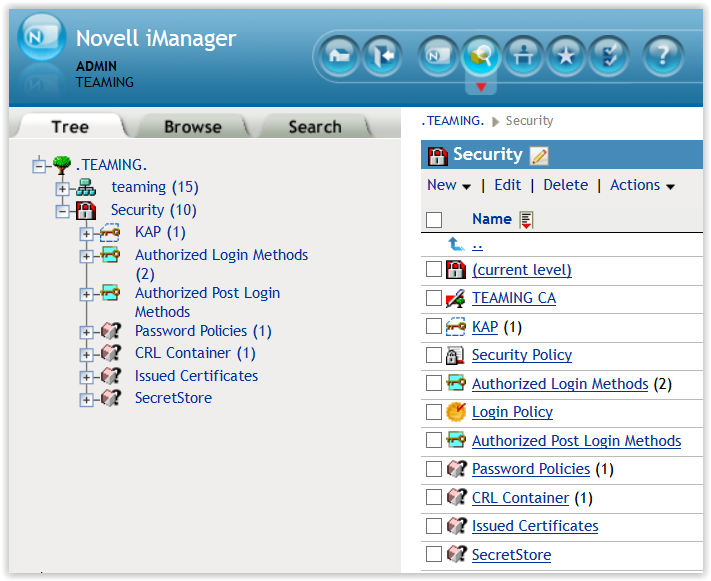Check the Security Policy checkbox
Viewport: 711px width, 581px height.
(x=433, y=355)
